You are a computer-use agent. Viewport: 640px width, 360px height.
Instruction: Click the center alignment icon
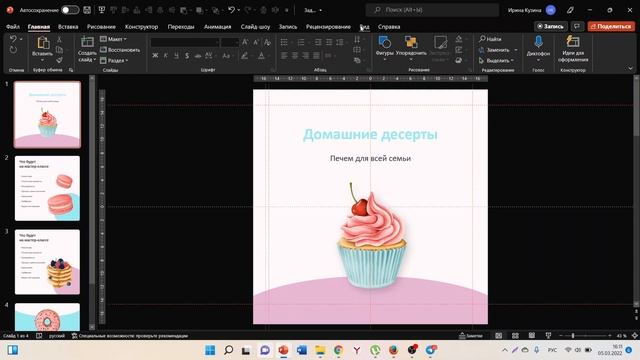pyautogui.click(x=295, y=56)
